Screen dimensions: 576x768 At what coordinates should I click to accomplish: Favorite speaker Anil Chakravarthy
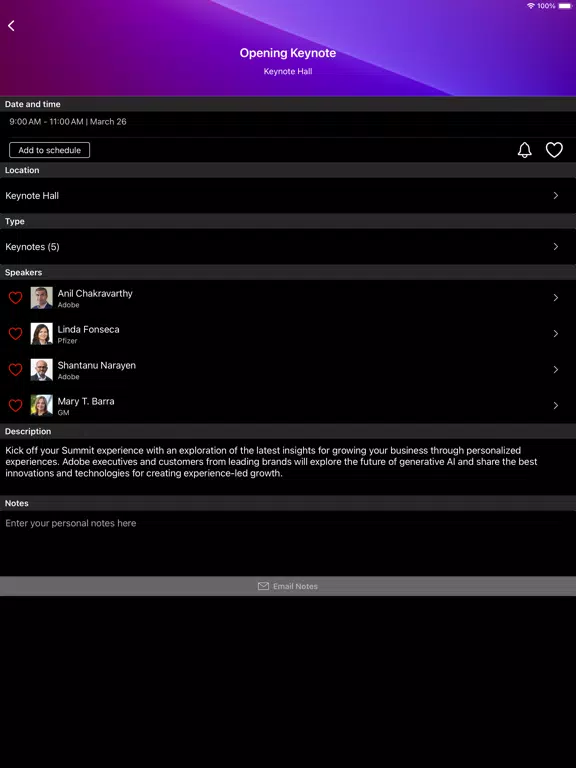[x=16, y=298]
